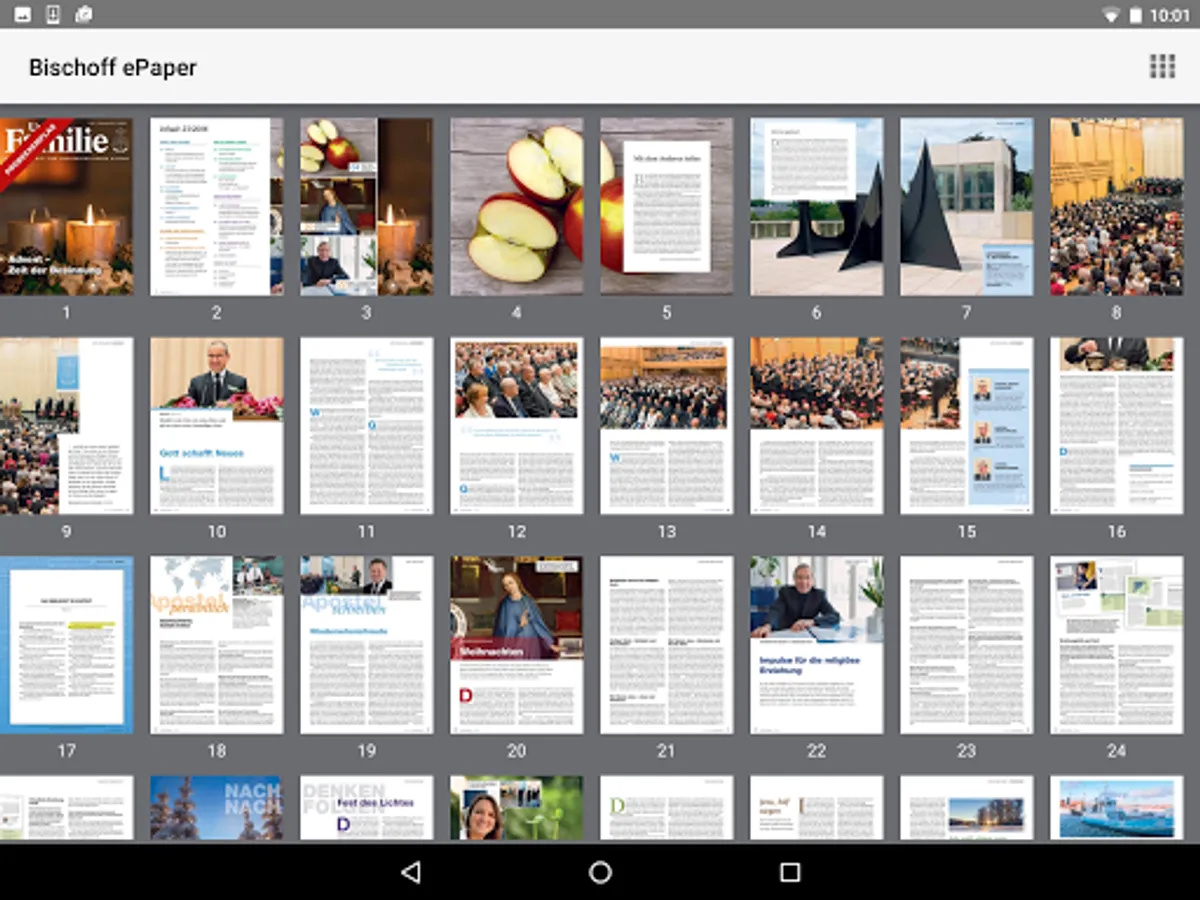The image size is (1200, 900).
Task: Open page 1 cover thumbnail with candles
Action: click(x=66, y=207)
